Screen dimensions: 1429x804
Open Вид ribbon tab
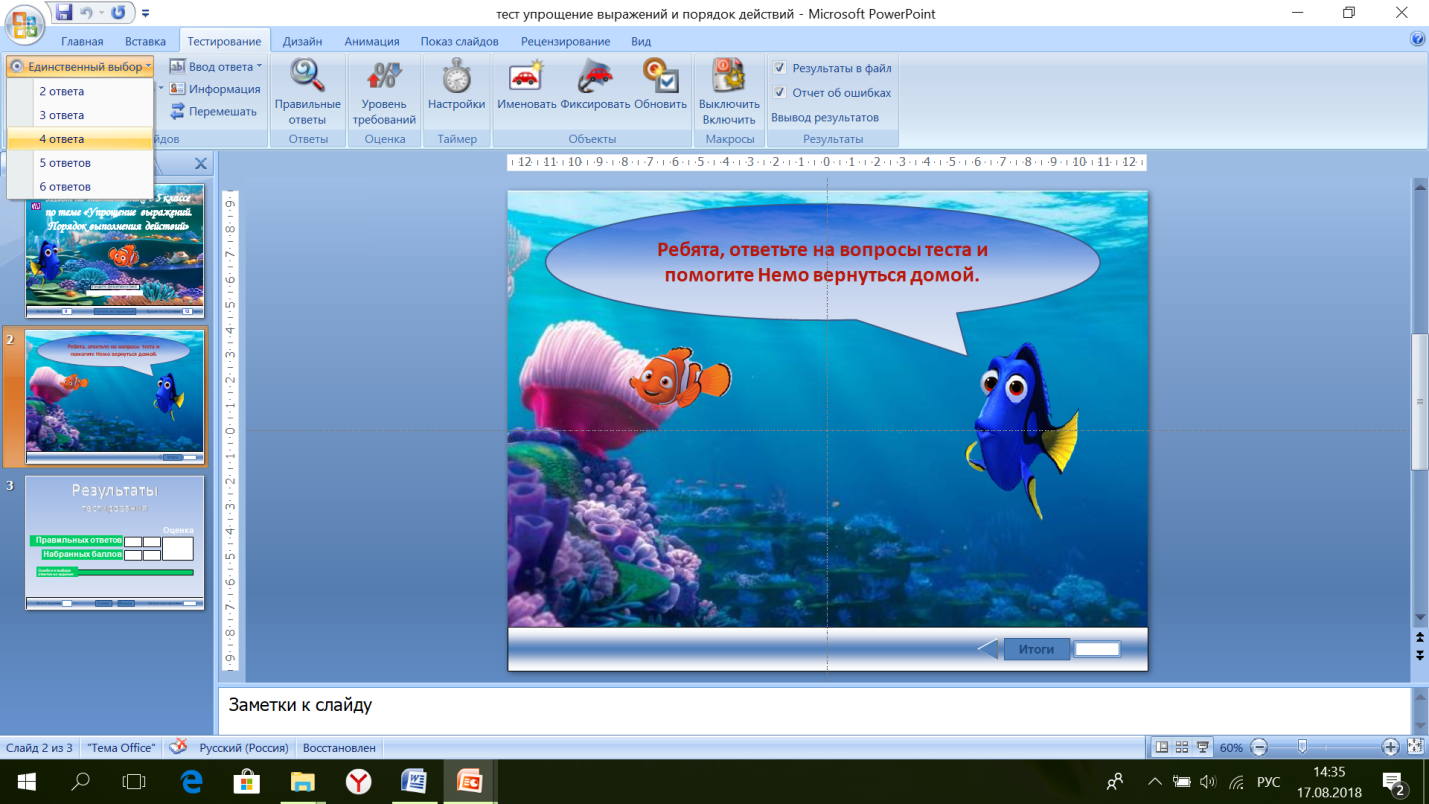tap(641, 41)
